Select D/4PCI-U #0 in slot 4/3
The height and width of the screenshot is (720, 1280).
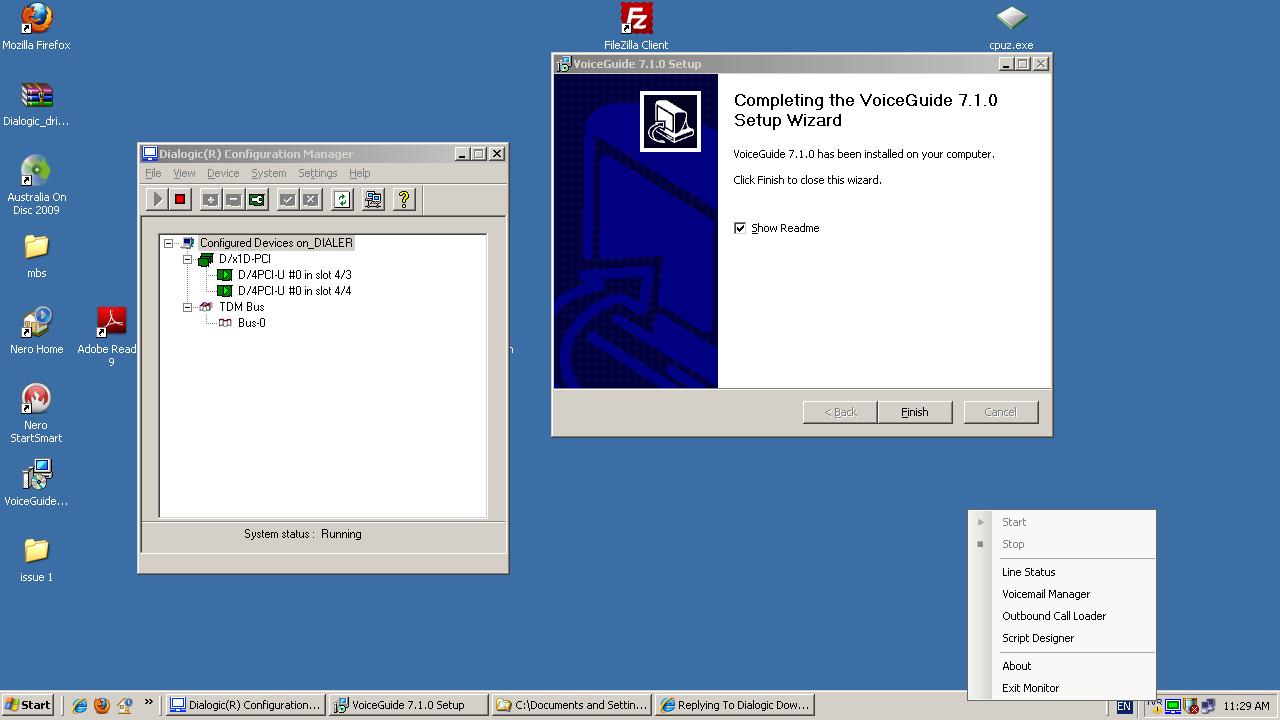[294, 275]
